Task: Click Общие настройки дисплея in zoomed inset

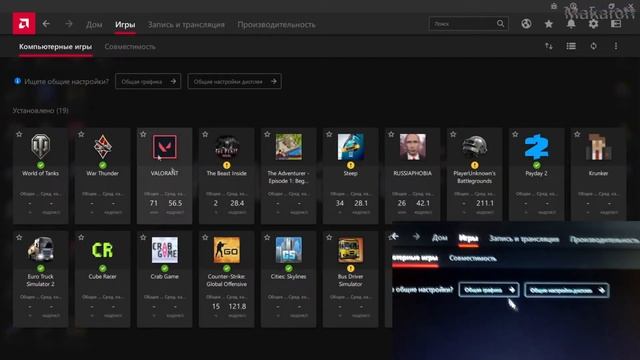Action: point(567,290)
